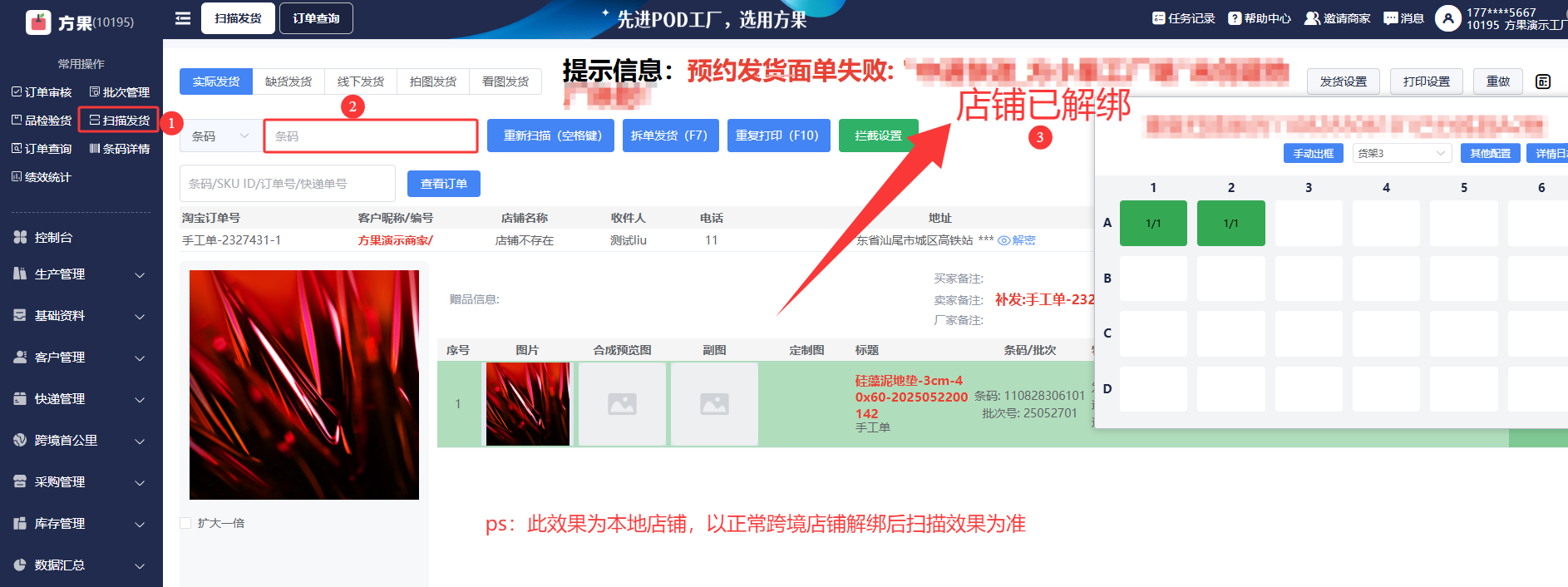Focus the 条码/SKU ID/订单号 search field

pyautogui.click(x=288, y=184)
